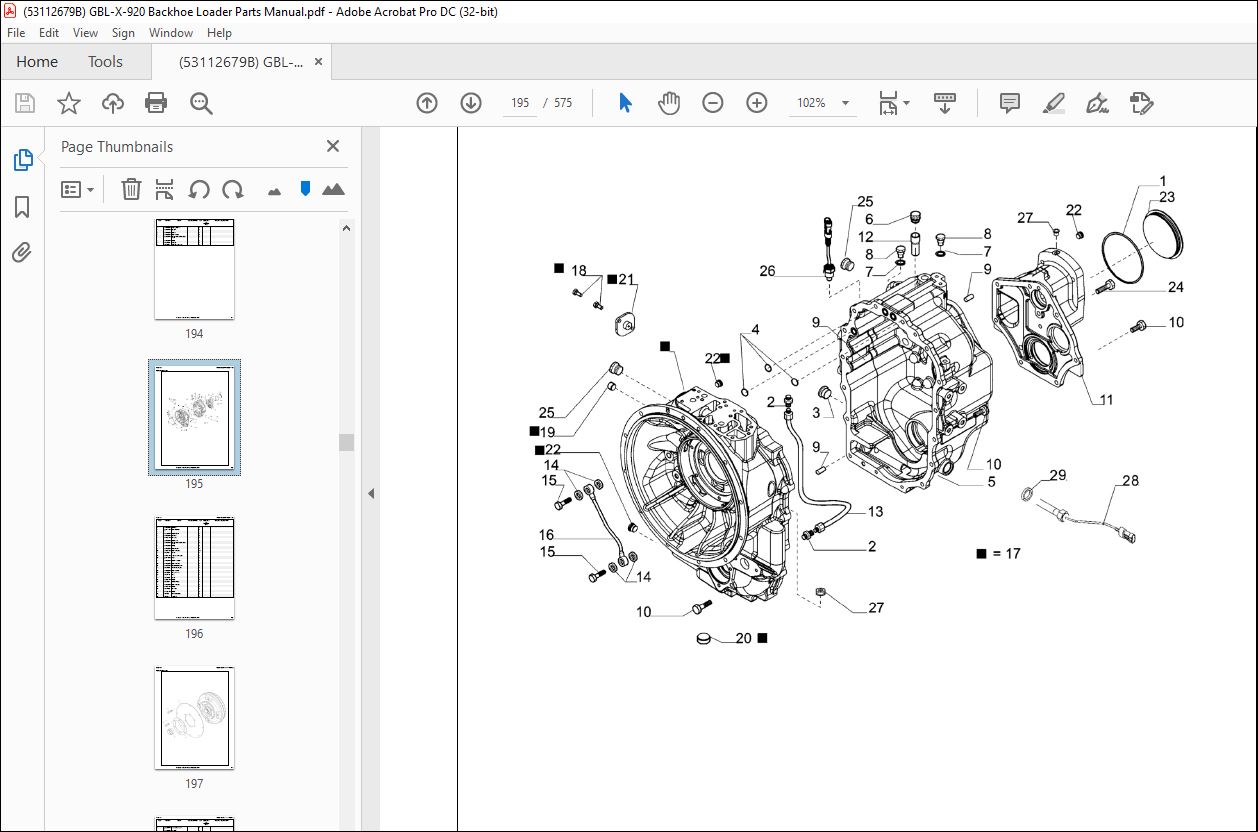This screenshot has height=832, width=1258.
Task: Open the View menu
Action: click(86, 33)
